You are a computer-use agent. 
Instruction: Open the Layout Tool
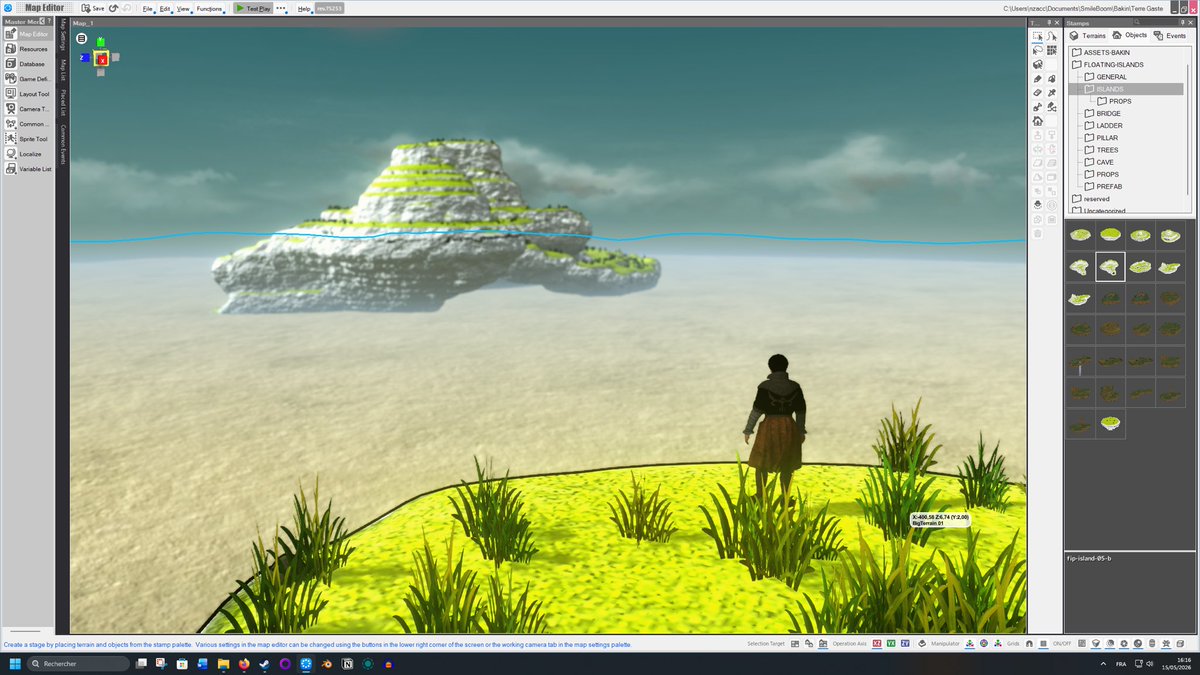point(27,93)
